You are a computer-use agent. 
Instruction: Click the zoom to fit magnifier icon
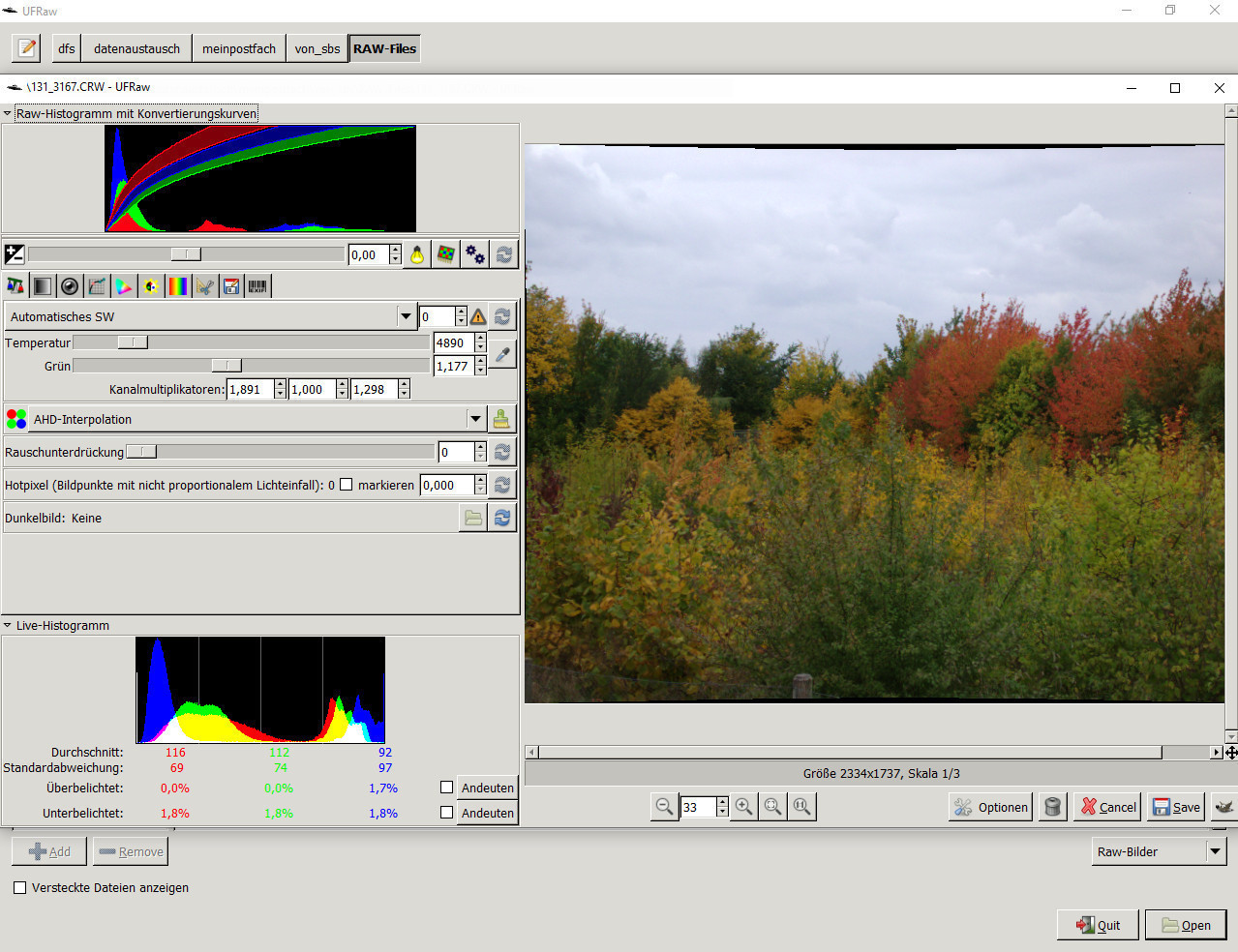(x=772, y=807)
